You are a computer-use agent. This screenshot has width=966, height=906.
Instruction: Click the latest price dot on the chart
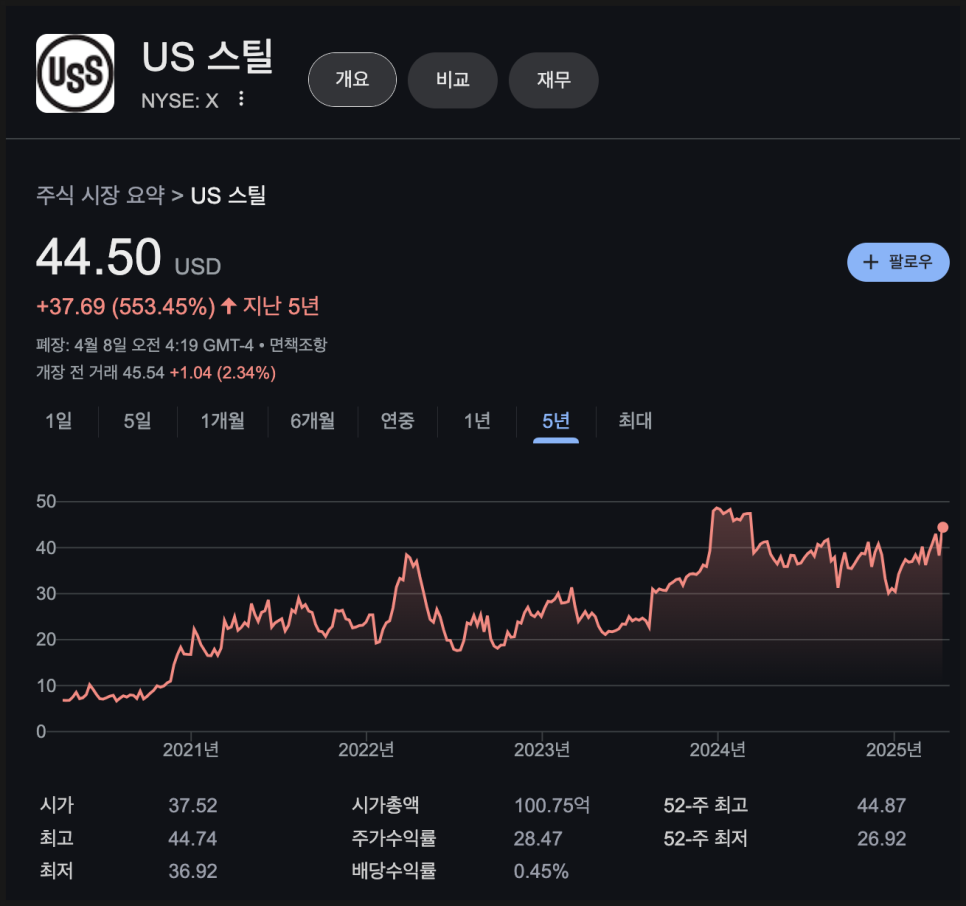(x=943, y=527)
